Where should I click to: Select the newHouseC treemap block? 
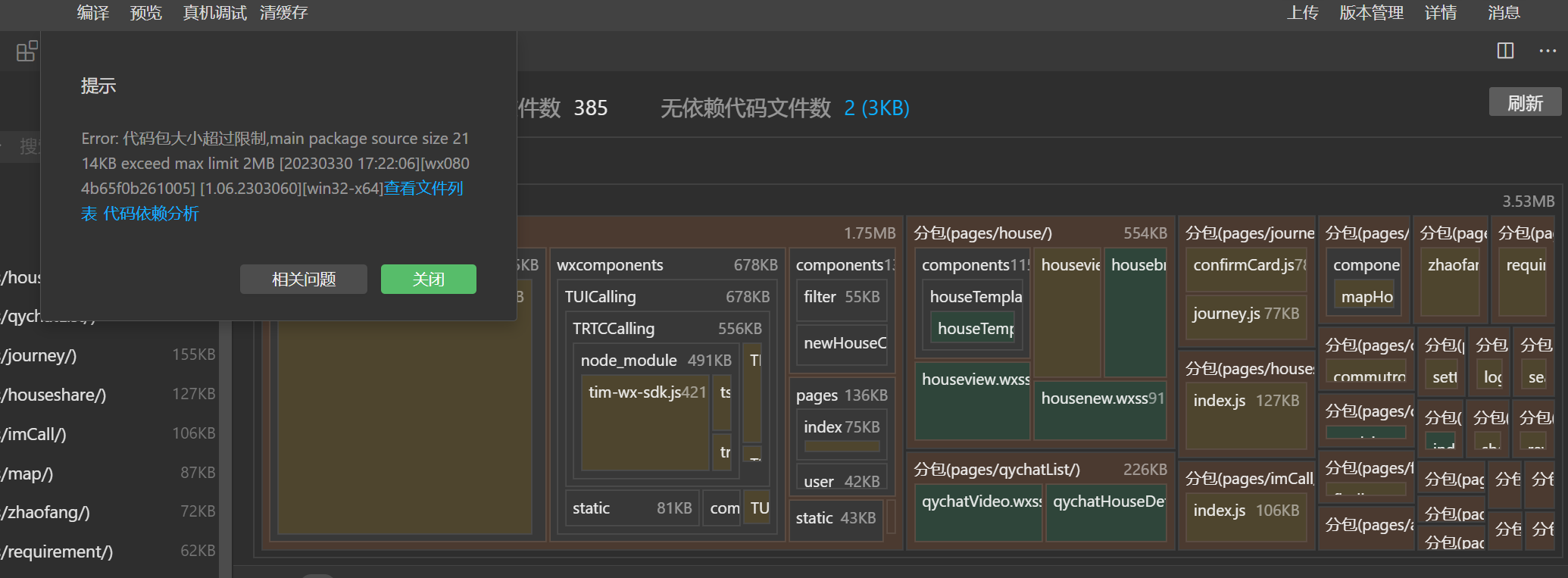point(842,344)
